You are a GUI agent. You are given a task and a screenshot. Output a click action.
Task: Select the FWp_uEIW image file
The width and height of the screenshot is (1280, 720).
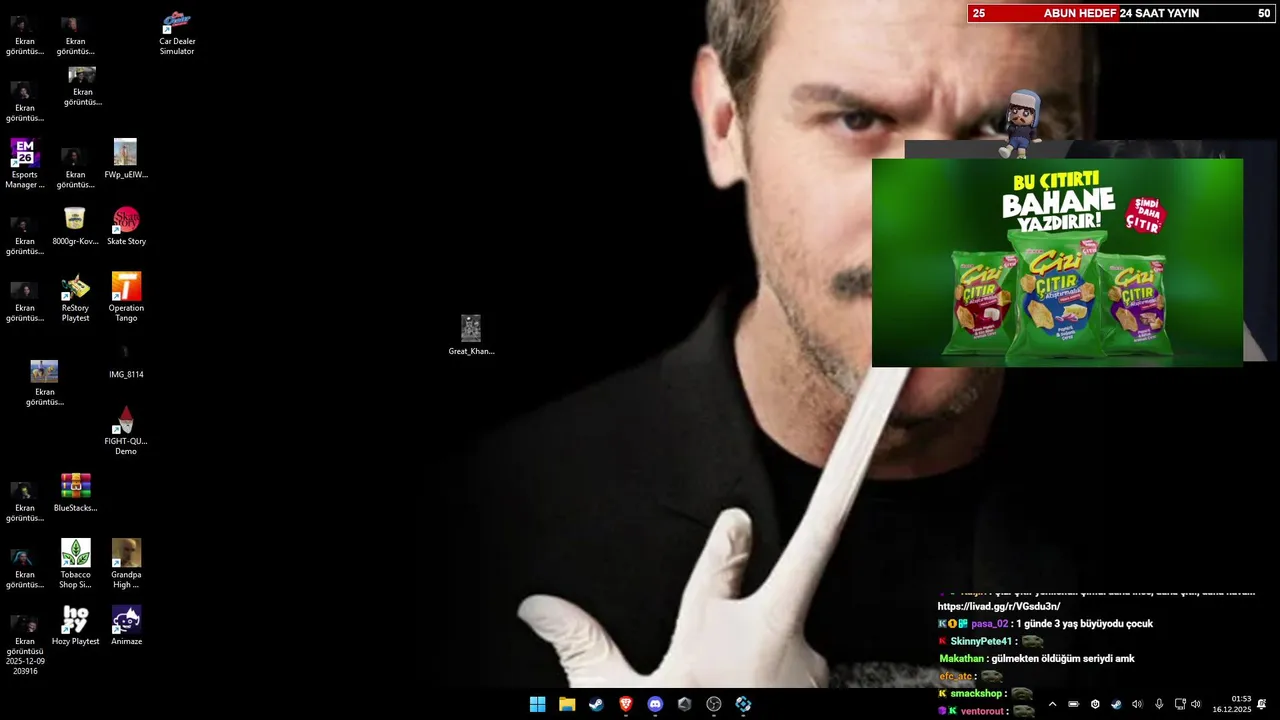[125, 159]
